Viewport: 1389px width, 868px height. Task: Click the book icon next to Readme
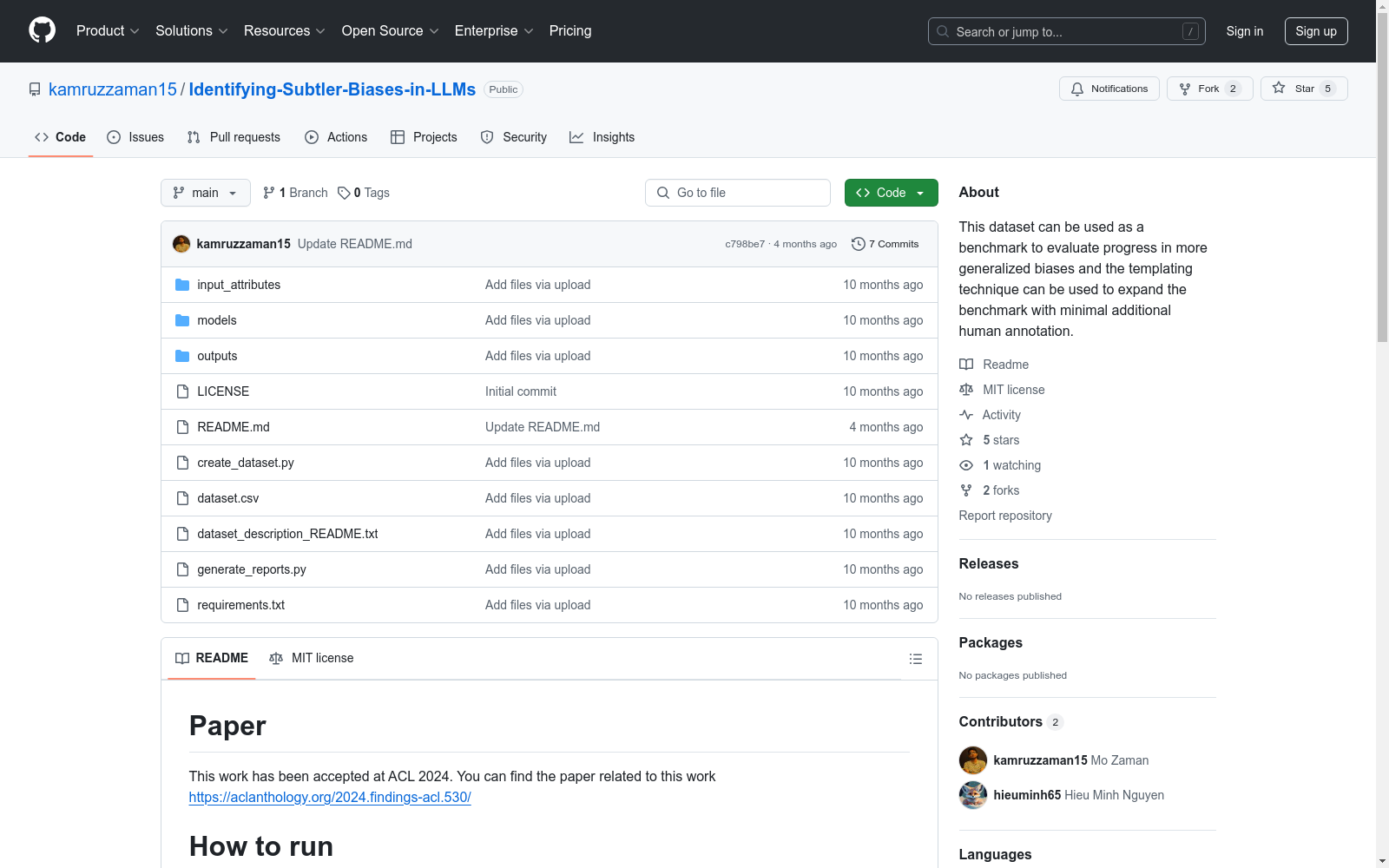point(966,365)
